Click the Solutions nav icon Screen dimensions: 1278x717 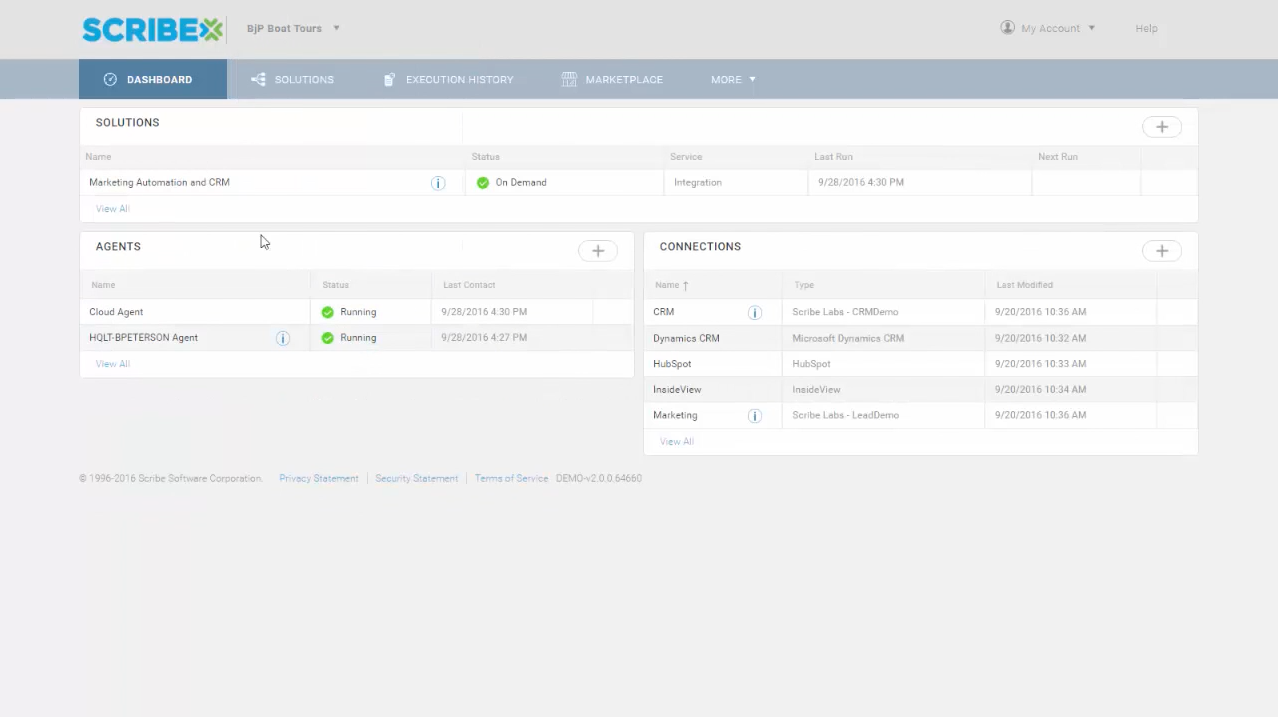point(258,79)
